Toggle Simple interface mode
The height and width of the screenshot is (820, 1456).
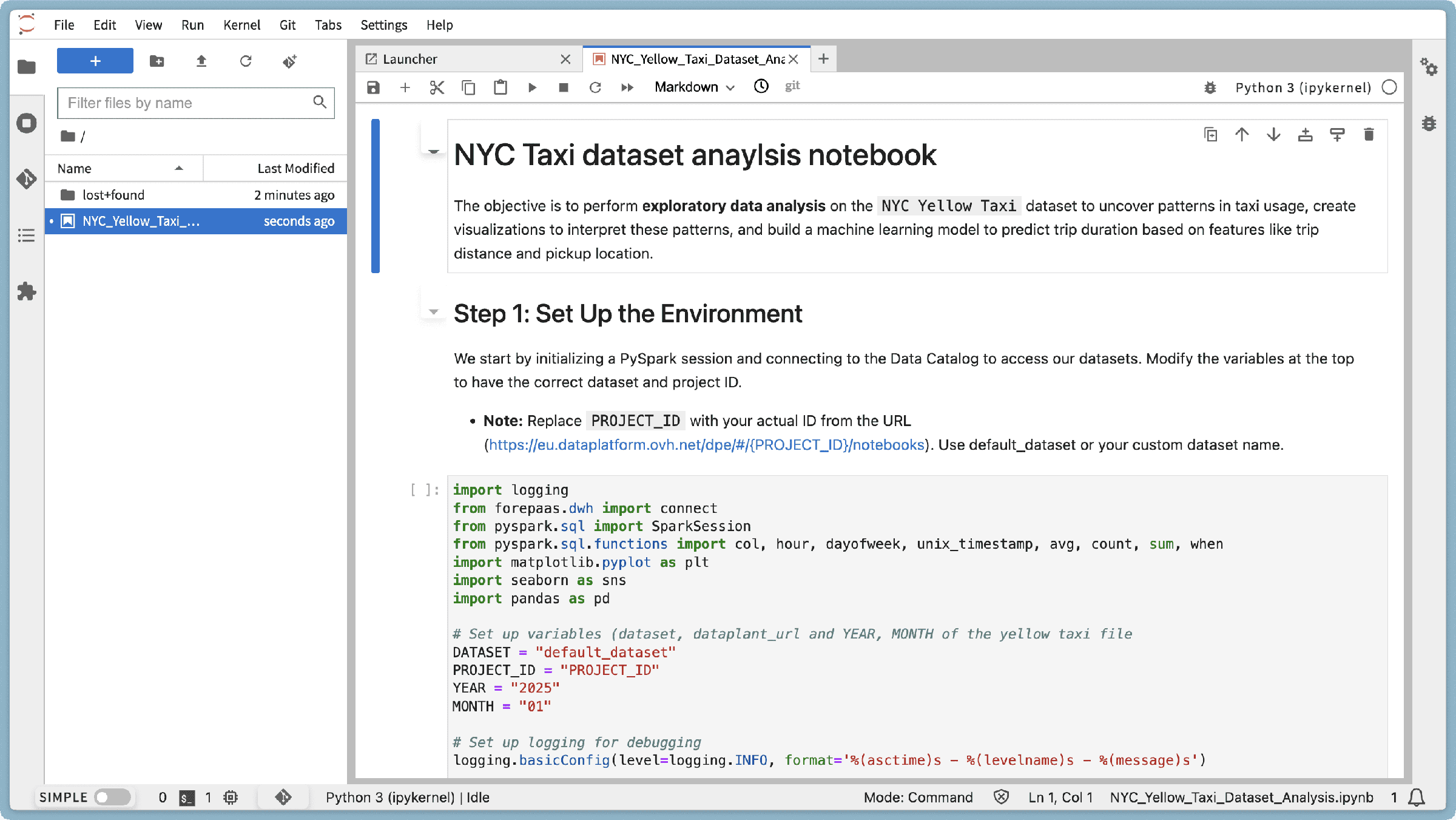coord(113,797)
